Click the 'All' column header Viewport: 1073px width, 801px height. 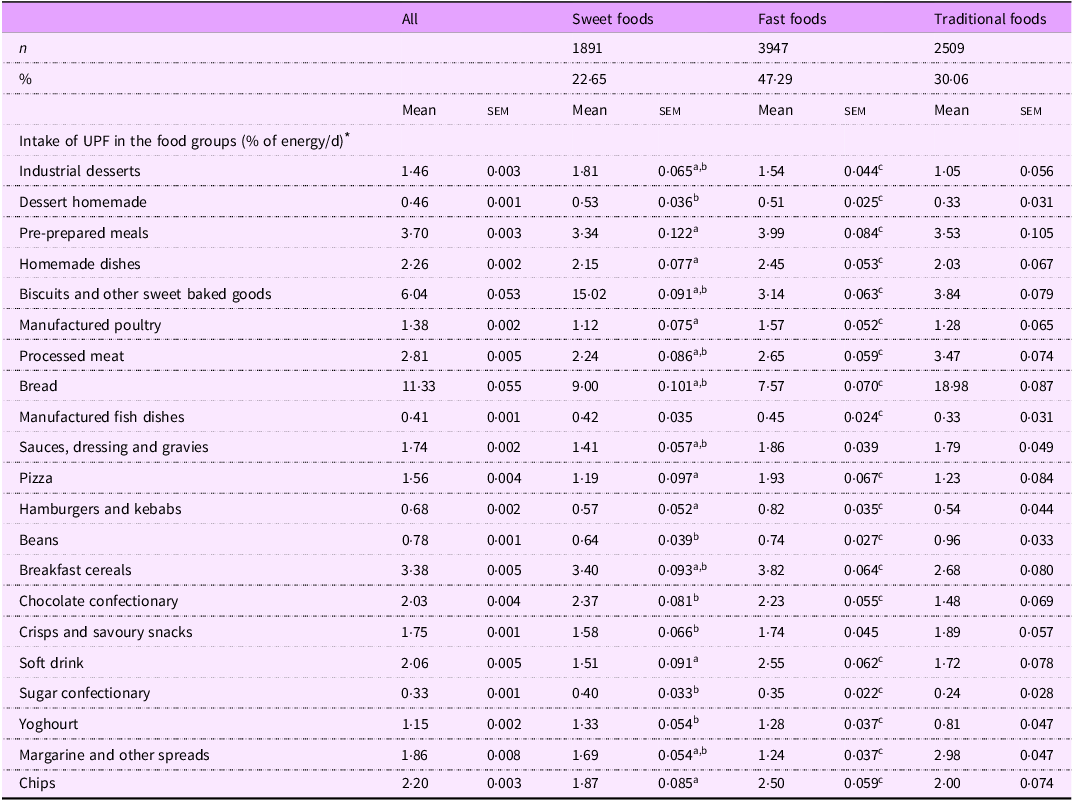[409, 18]
